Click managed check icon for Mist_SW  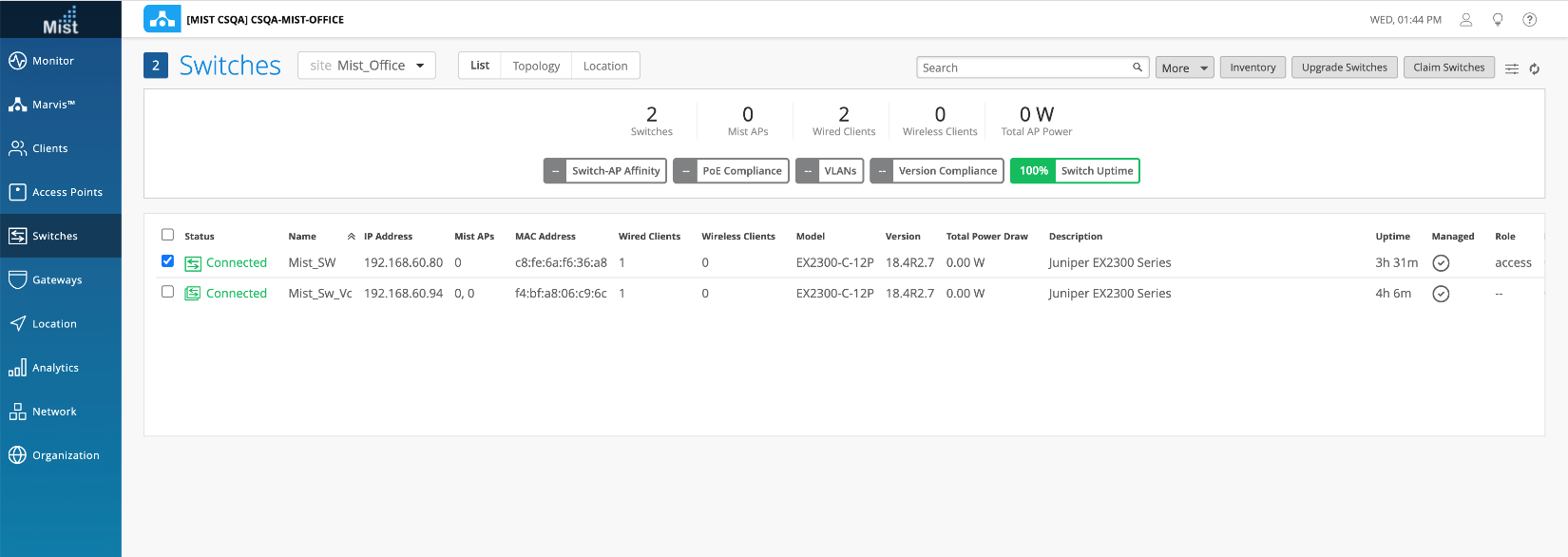click(x=1441, y=263)
